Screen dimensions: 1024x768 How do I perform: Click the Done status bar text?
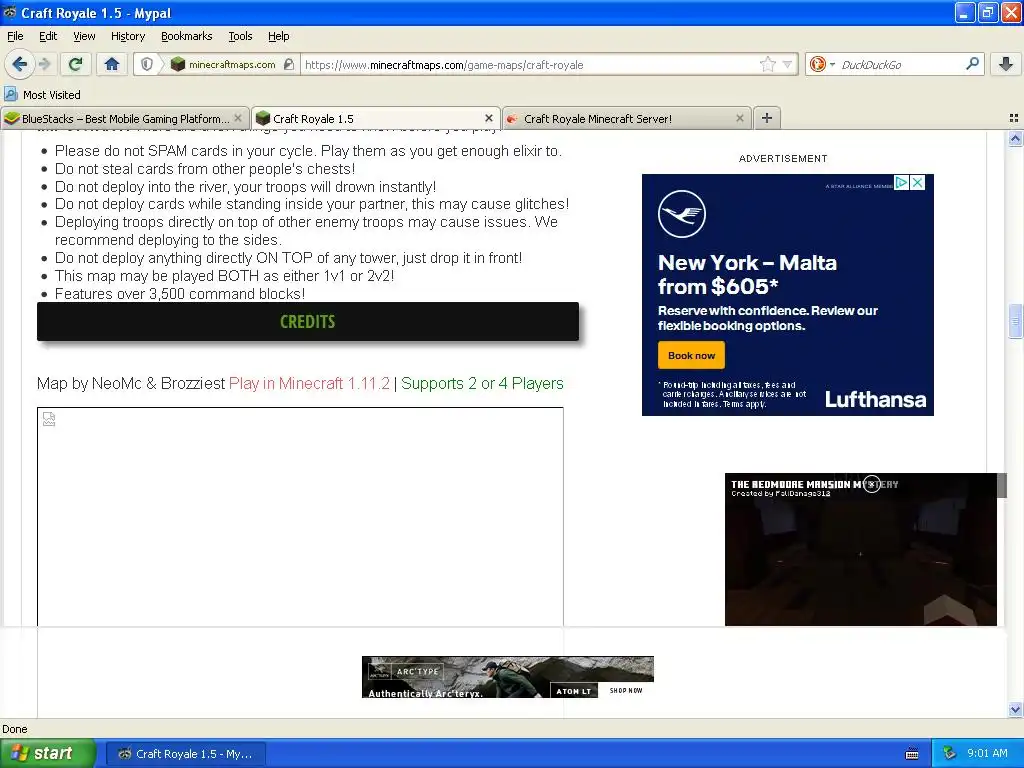click(x=14, y=729)
